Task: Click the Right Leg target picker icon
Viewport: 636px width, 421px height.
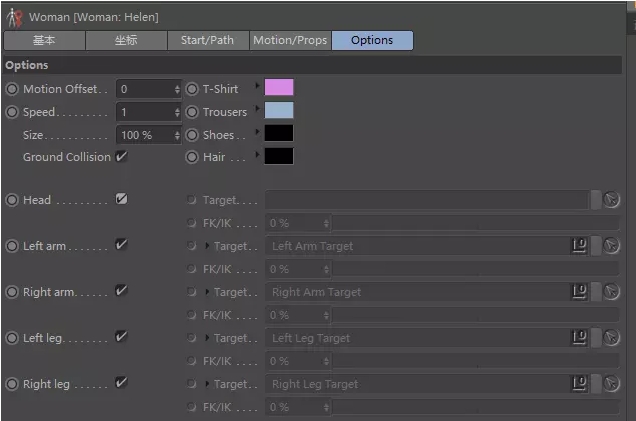Action: coord(612,384)
